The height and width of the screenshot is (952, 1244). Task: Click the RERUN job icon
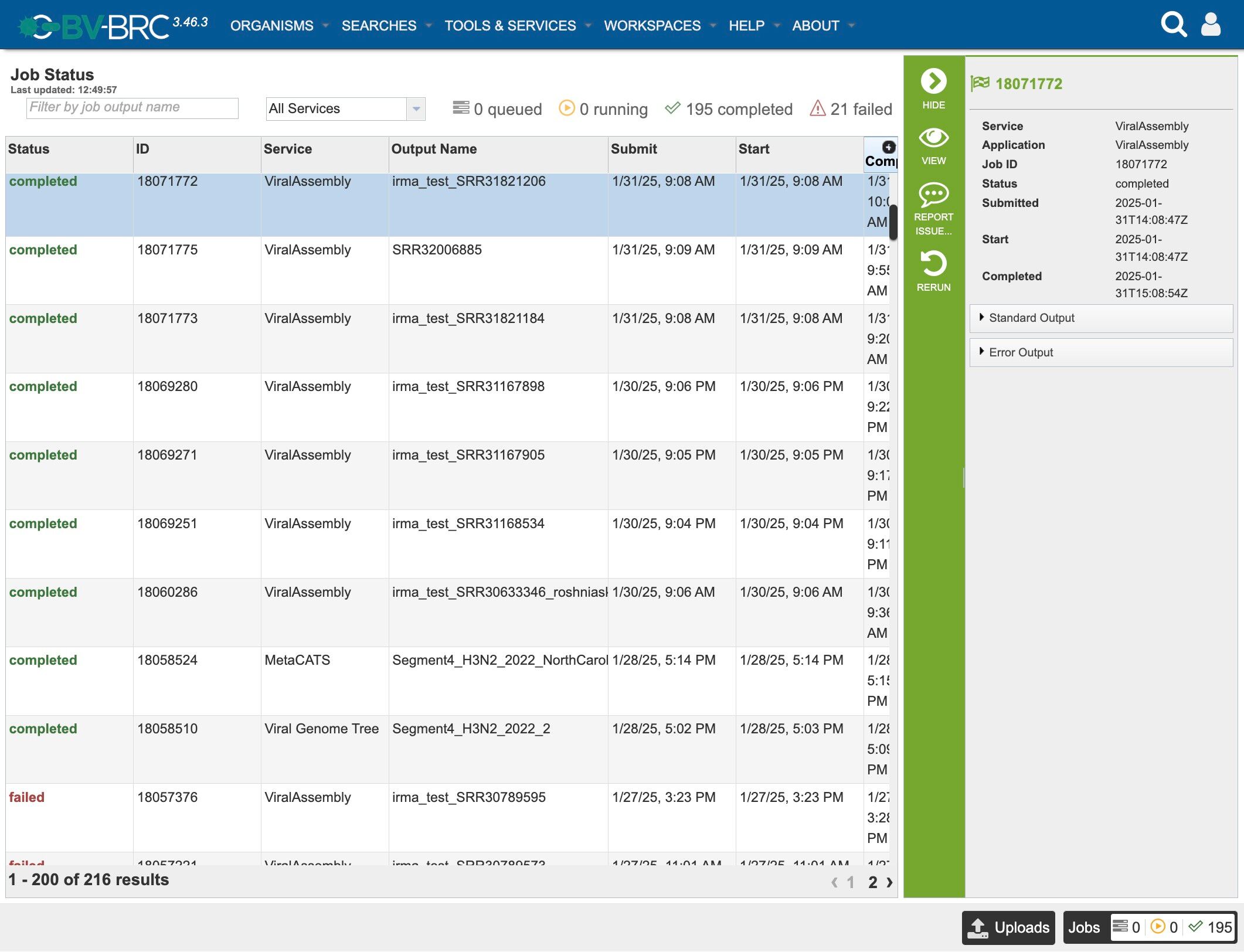pyautogui.click(x=933, y=263)
